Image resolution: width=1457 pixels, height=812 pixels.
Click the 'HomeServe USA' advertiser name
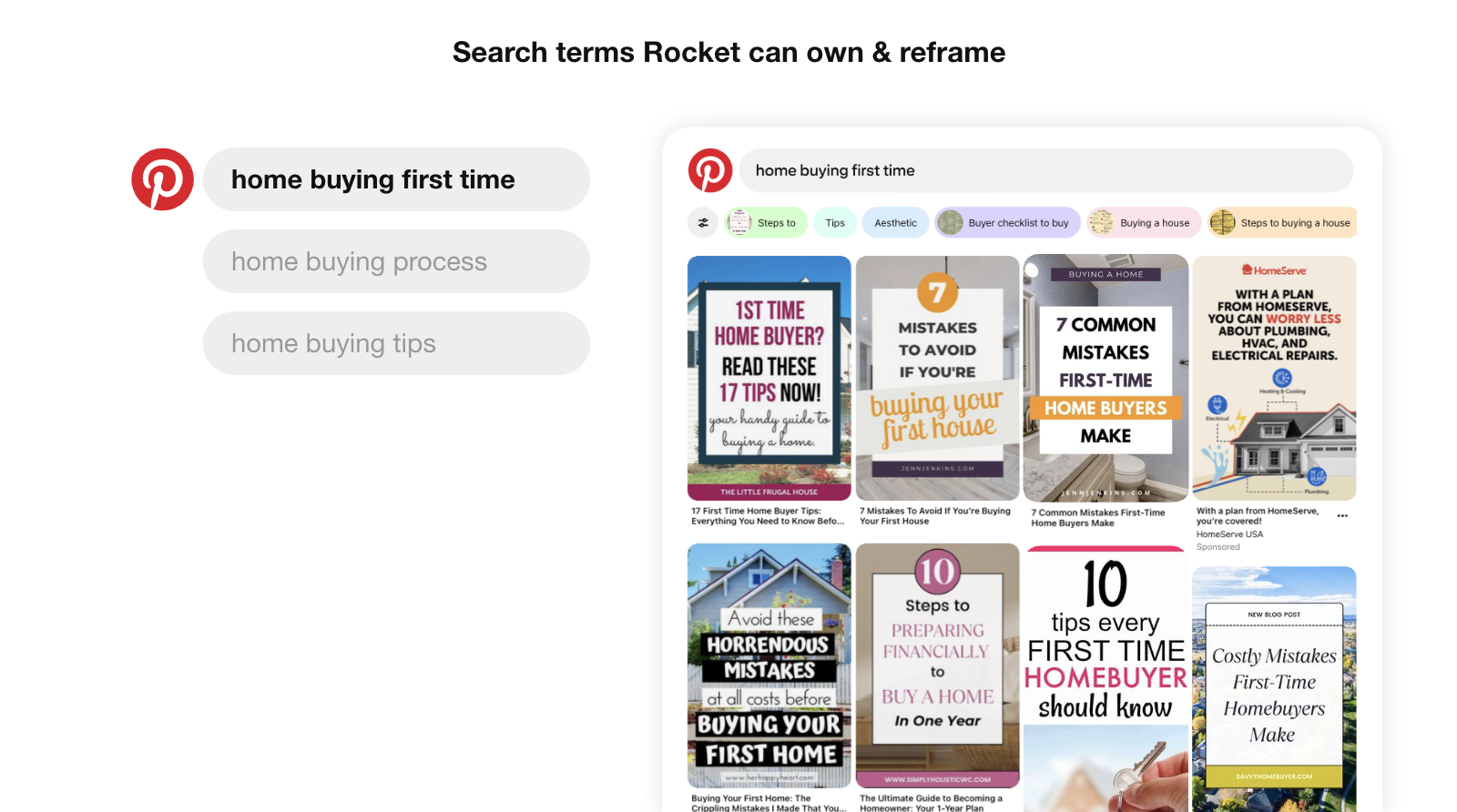(1229, 534)
